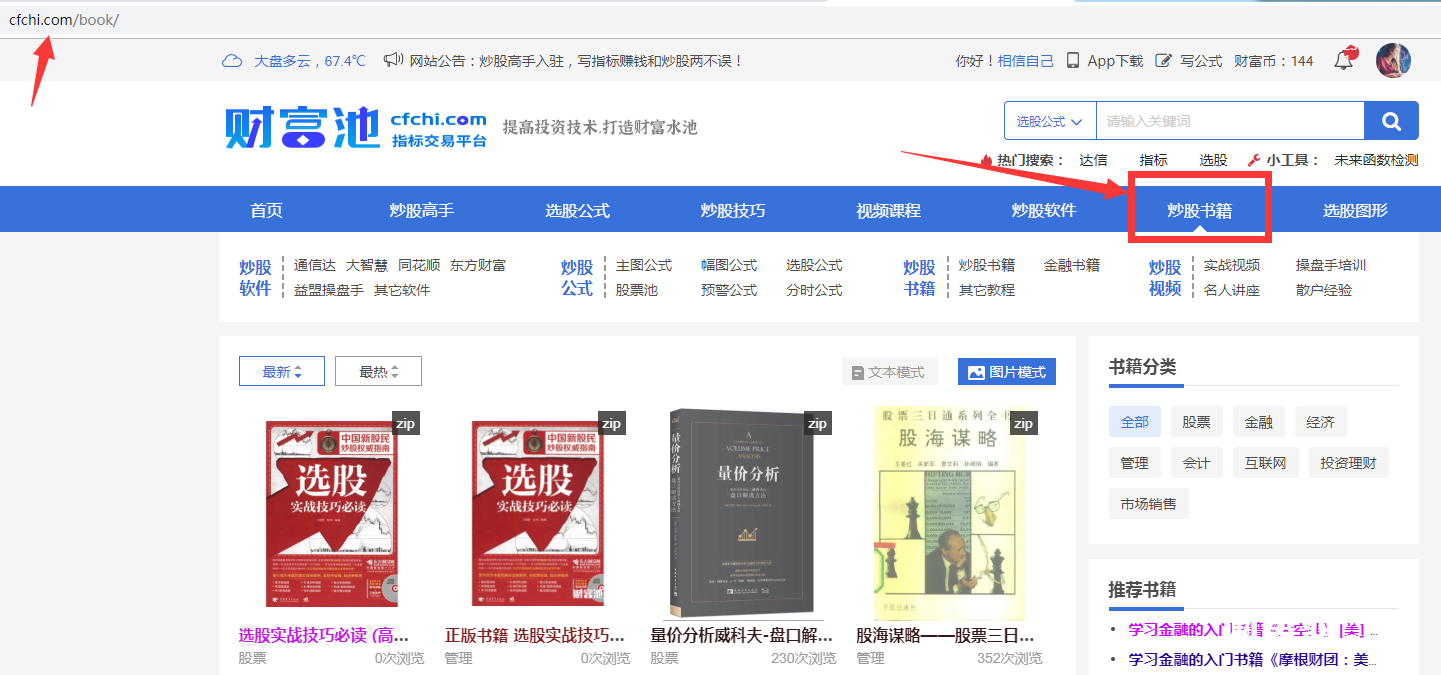
Task: Click the 未来函数检测 link
Action: click(1378, 158)
